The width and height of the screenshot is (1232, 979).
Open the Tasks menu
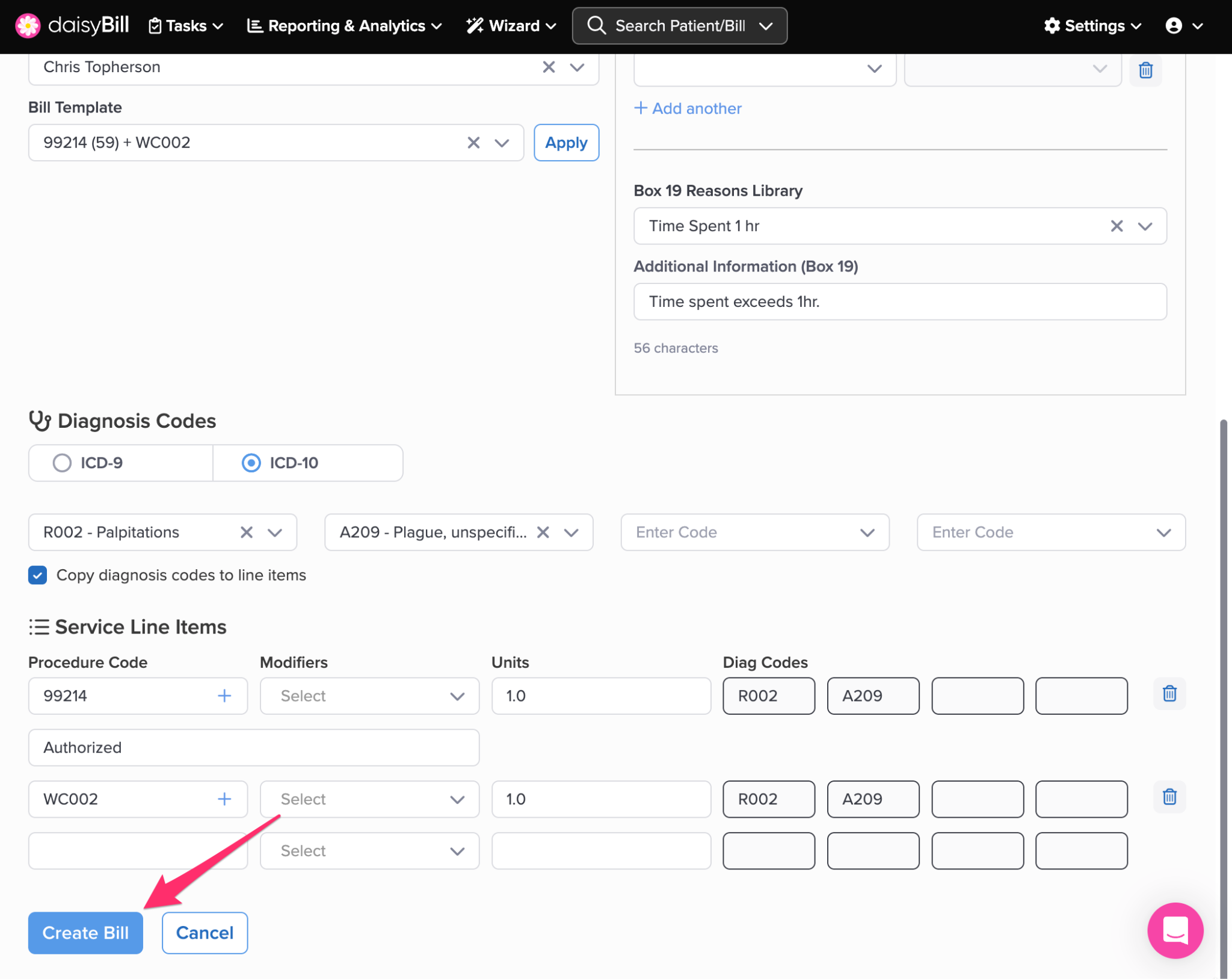pos(186,26)
